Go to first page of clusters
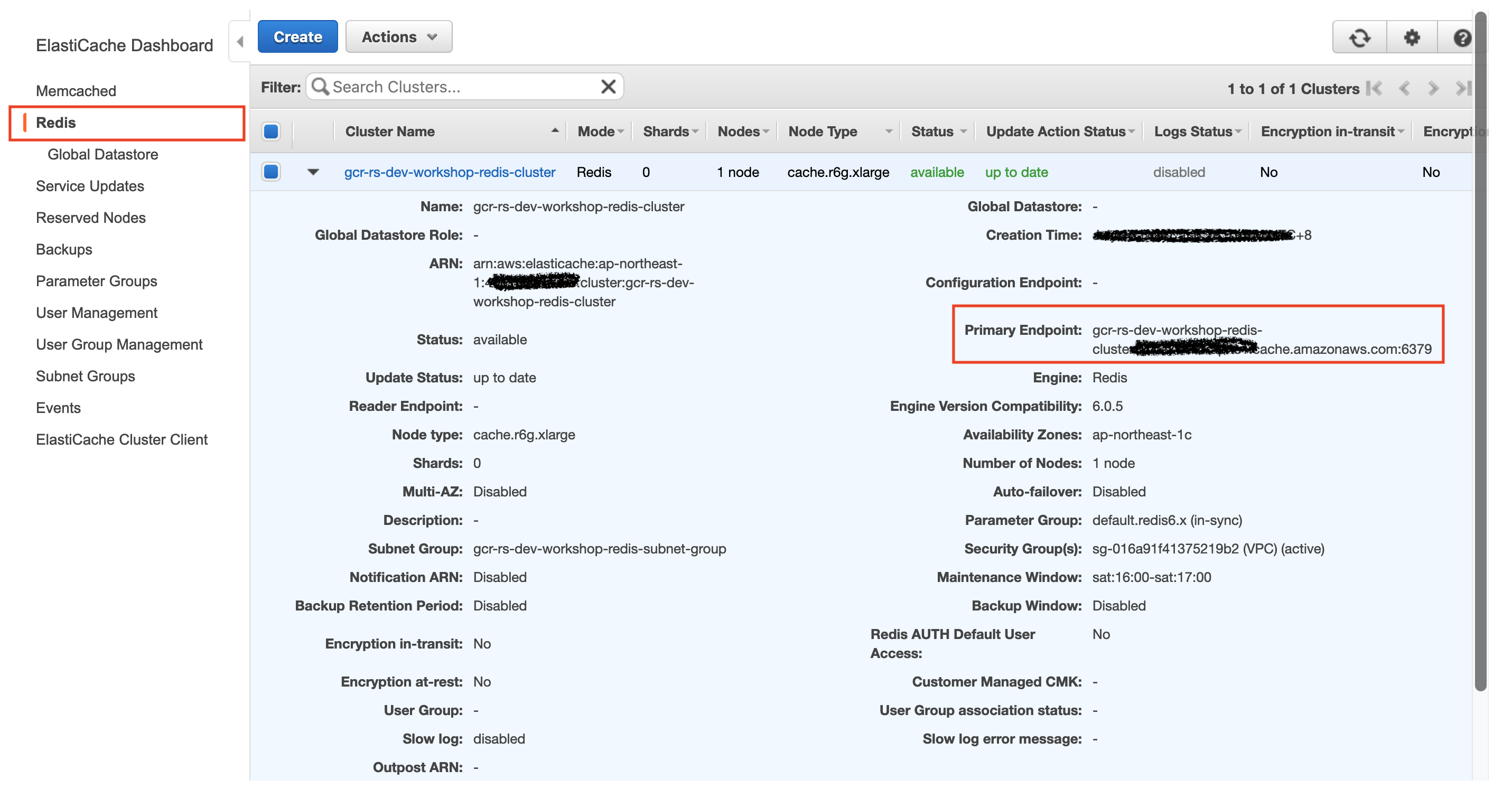1512x789 pixels. click(1374, 88)
